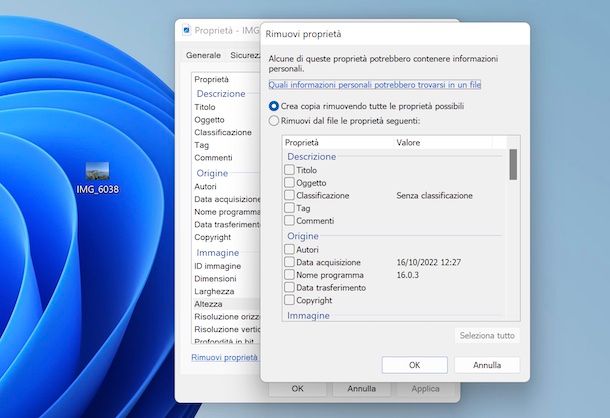Check the Nome programma checkbox
Screen dimensions: 610x418
pyautogui.click(x=289, y=274)
